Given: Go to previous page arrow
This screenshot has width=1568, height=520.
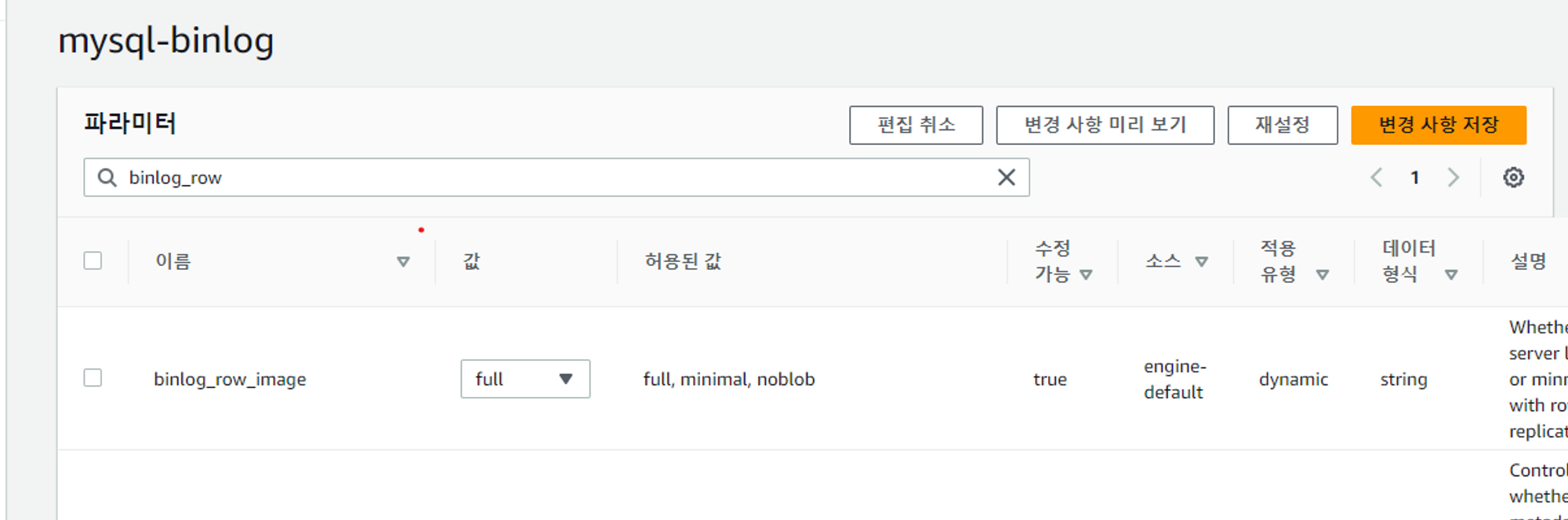Looking at the screenshot, I should coord(1376,177).
